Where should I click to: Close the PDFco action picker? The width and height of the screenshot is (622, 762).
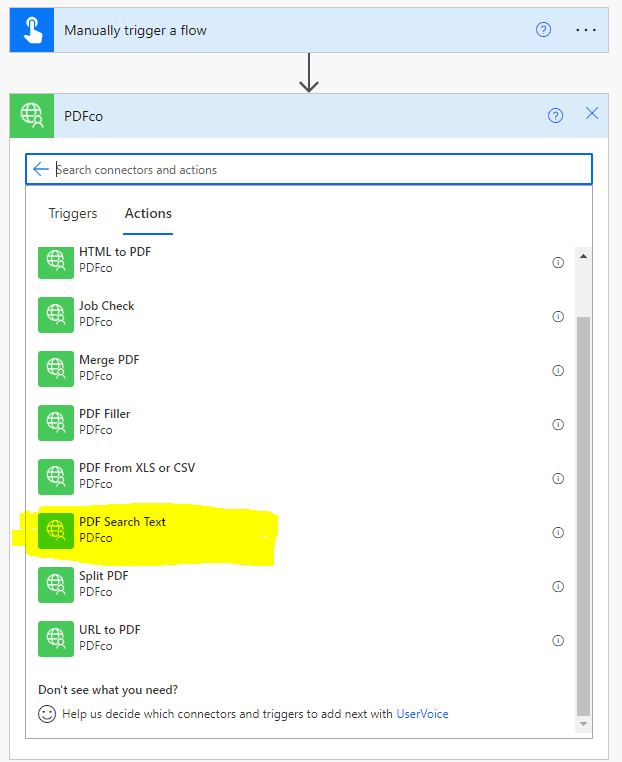coord(592,114)
